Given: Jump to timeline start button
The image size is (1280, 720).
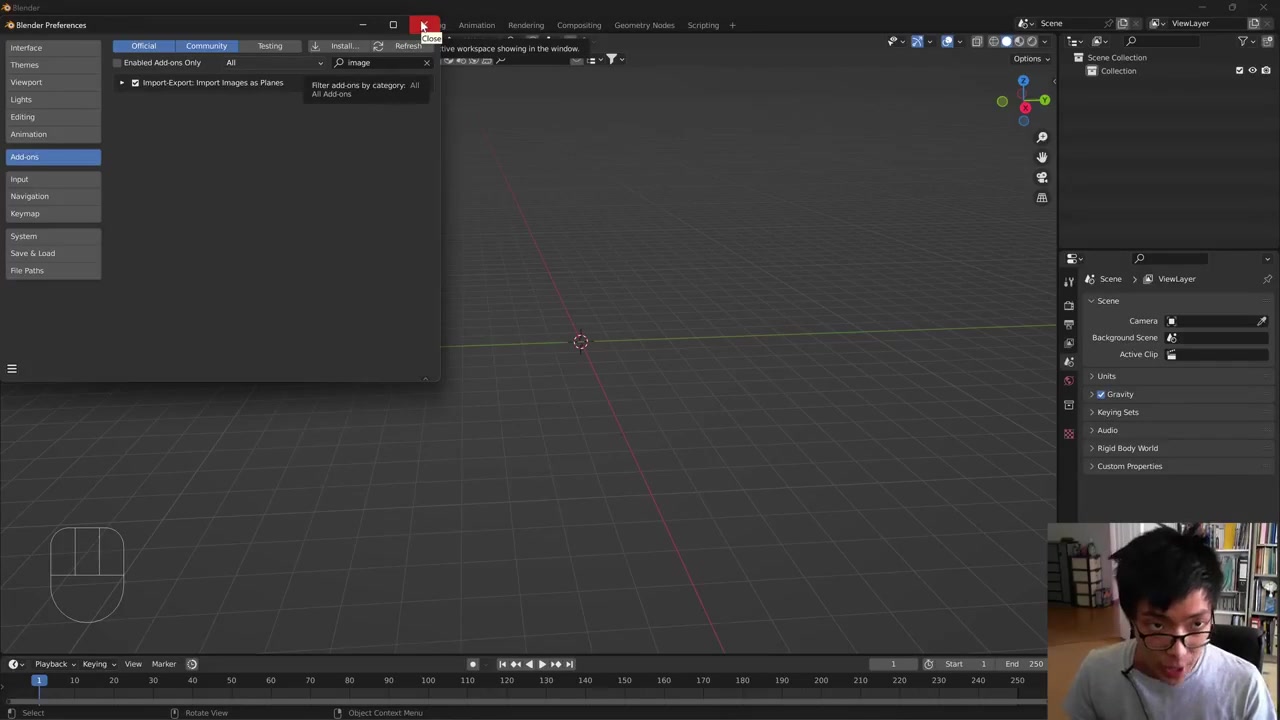Looking at the screenshot, I should 502,664.
